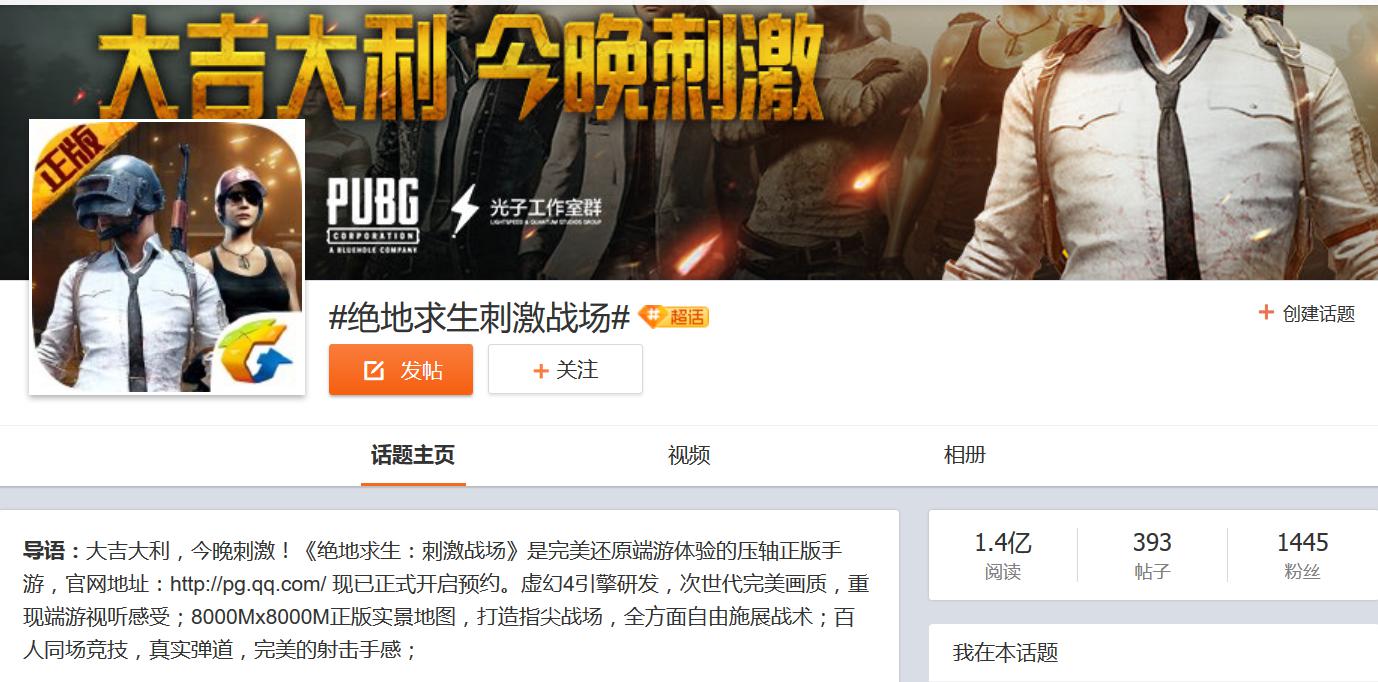Click the 创建话题 link
1378x682 pixels.
pyautogui.click(x=1306, y=313)
